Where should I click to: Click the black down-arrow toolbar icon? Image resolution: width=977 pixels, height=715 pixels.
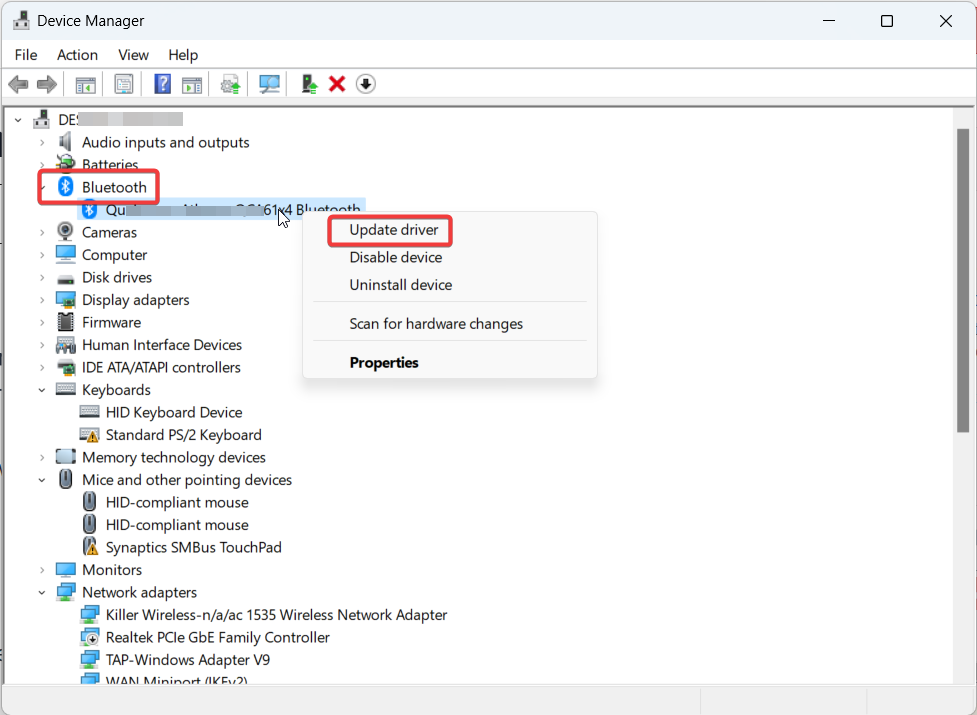pos(366,84)
